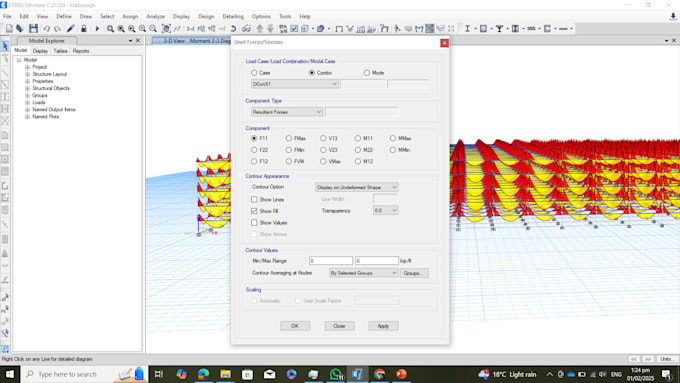Open the Define menu
This screenshot has width=680, height=383.
coord(64,16)
